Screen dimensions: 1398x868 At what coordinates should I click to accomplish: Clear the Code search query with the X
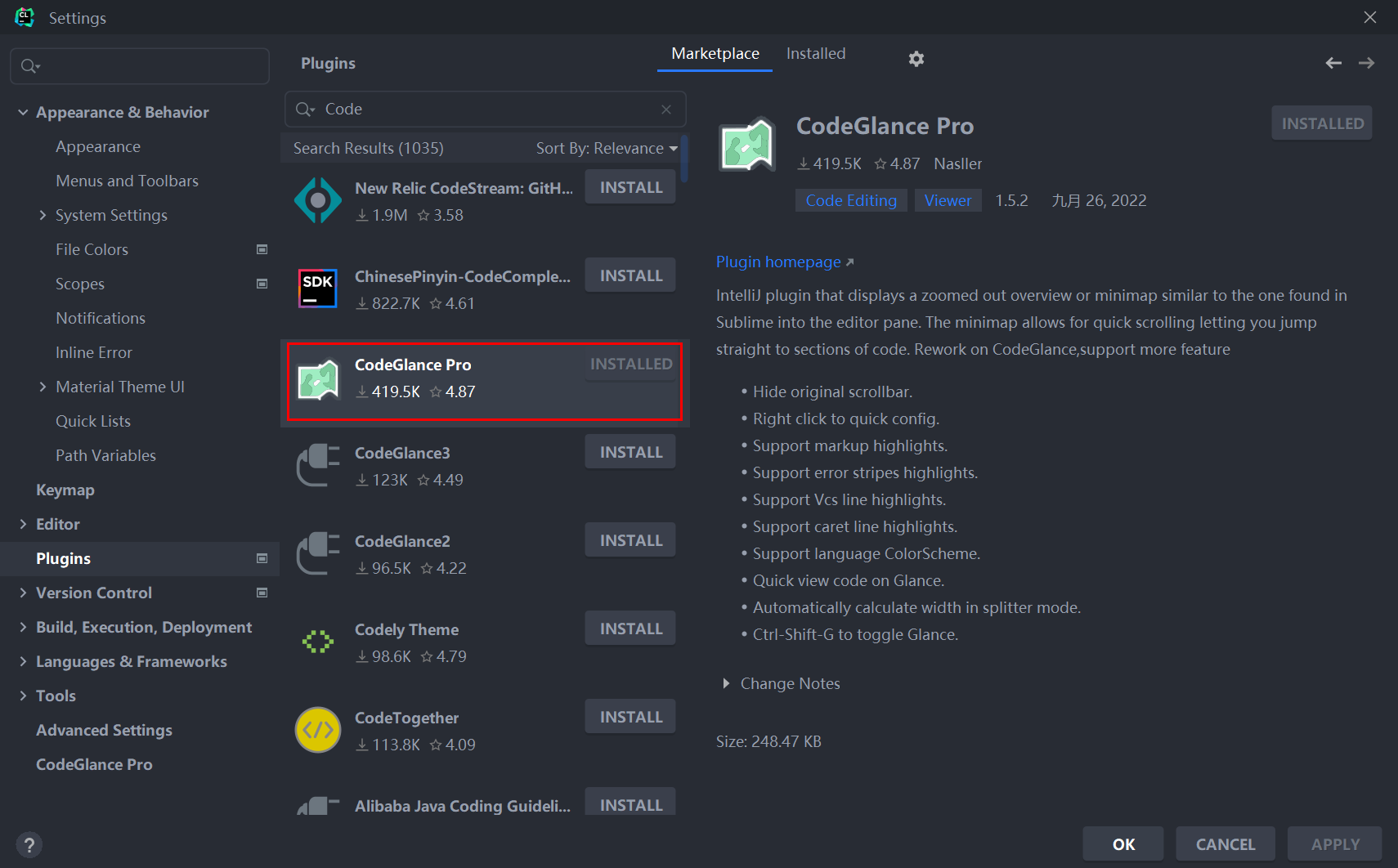(x=666, y=109)
